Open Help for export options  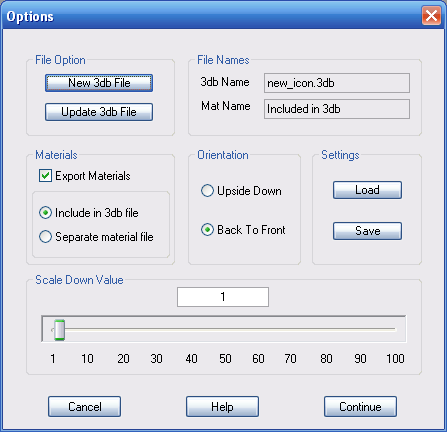[222, 407]
